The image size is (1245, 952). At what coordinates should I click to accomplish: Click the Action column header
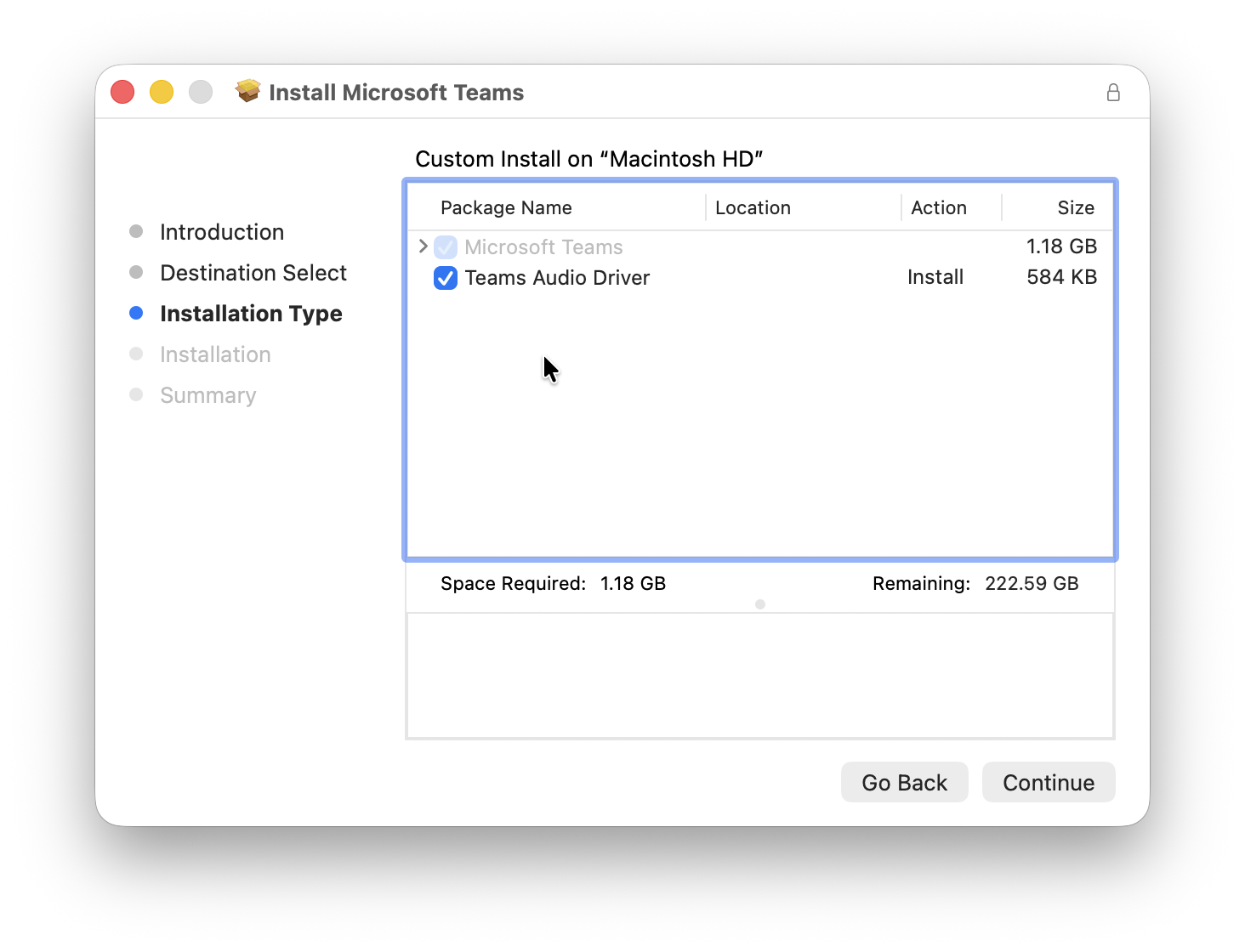939,207
